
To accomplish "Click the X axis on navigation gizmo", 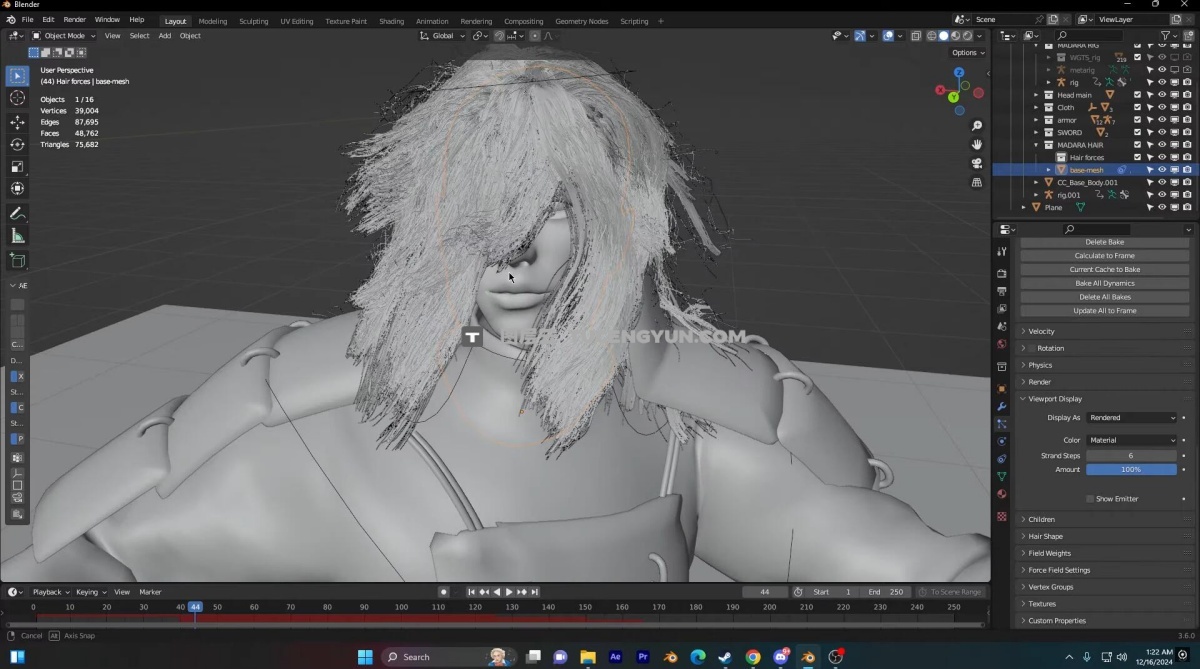I will 940,90.
